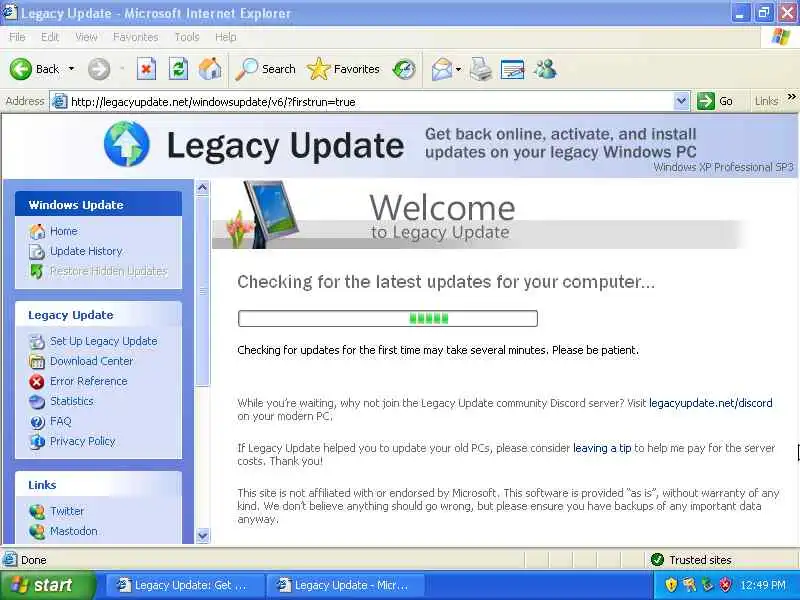Open the FAQ link
The height and width of the screenshot is (600, 800).
point(60,421)
